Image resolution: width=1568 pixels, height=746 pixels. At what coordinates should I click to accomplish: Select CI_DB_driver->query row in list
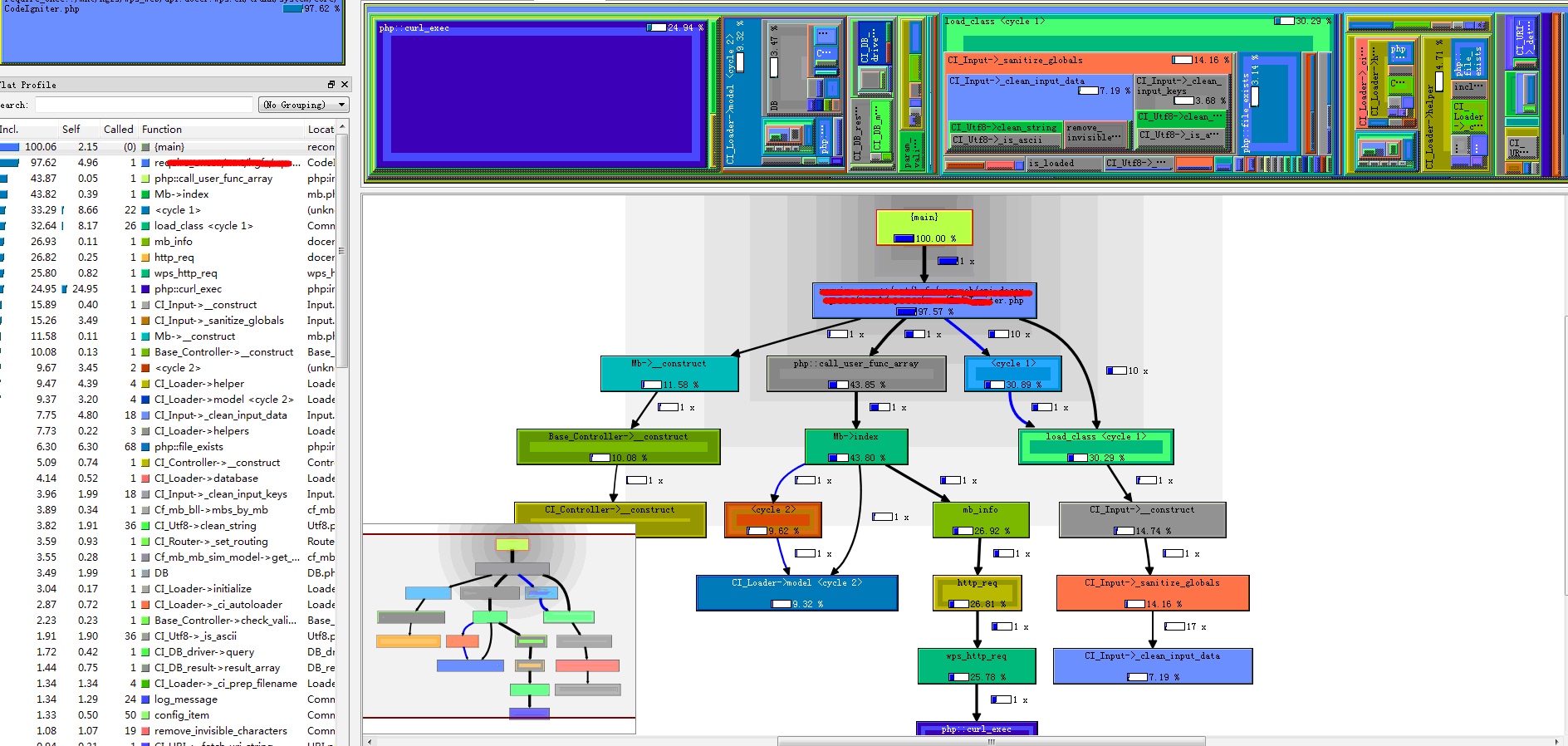168,652
